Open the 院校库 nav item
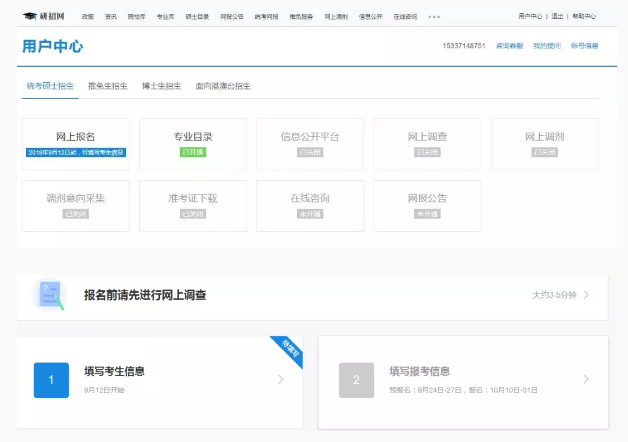The width and height of the screenshot is (628, 442). tap(137, 17)
